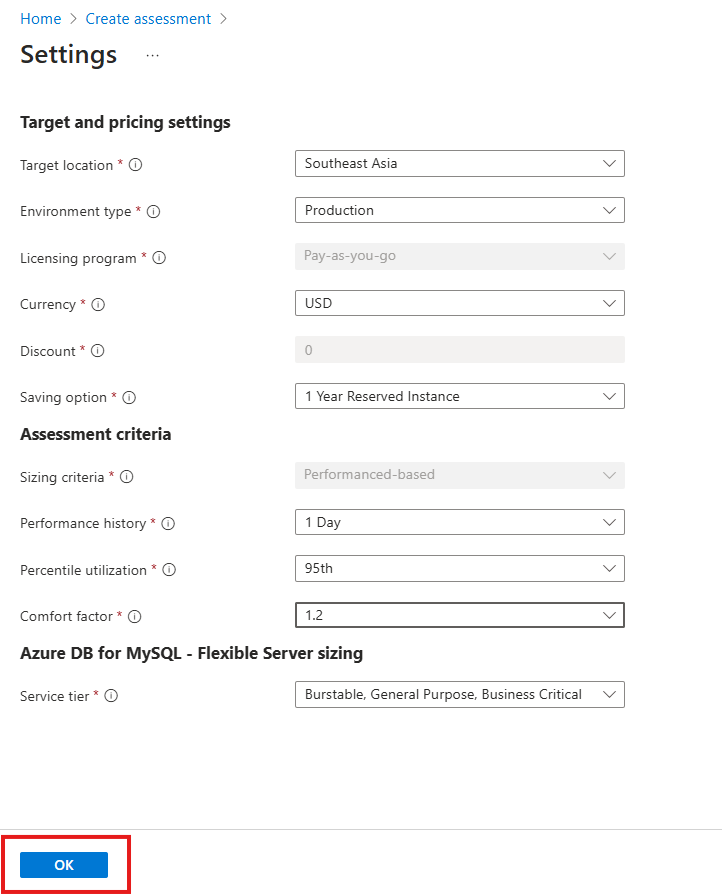Click the Service tier info icon
Screen dimensions: 722x895
point(110,696)
